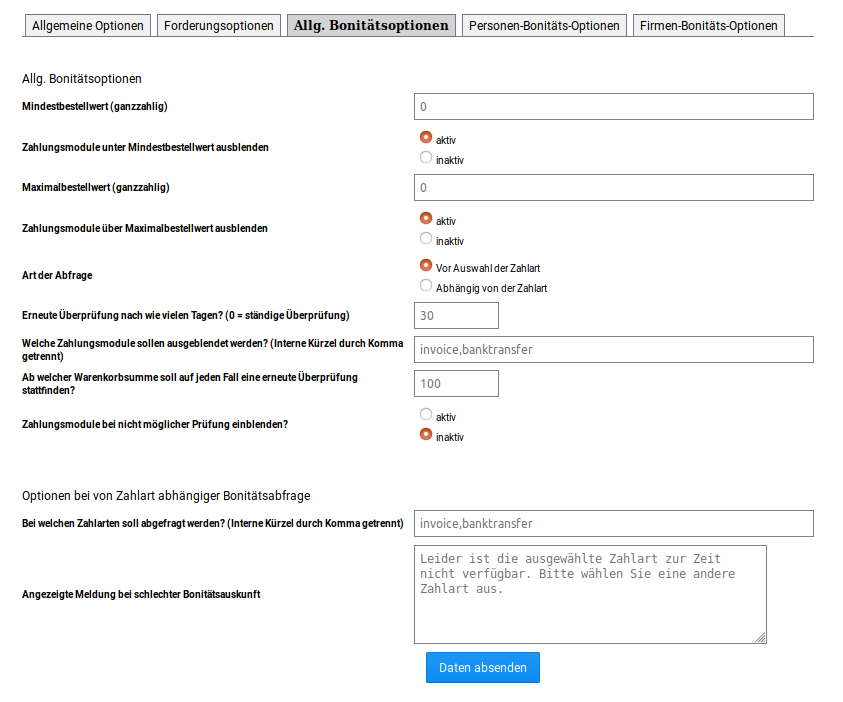Open the Allgemeine Optionen tab
This screenshot has width=843, height=702.
click(88, 26)
